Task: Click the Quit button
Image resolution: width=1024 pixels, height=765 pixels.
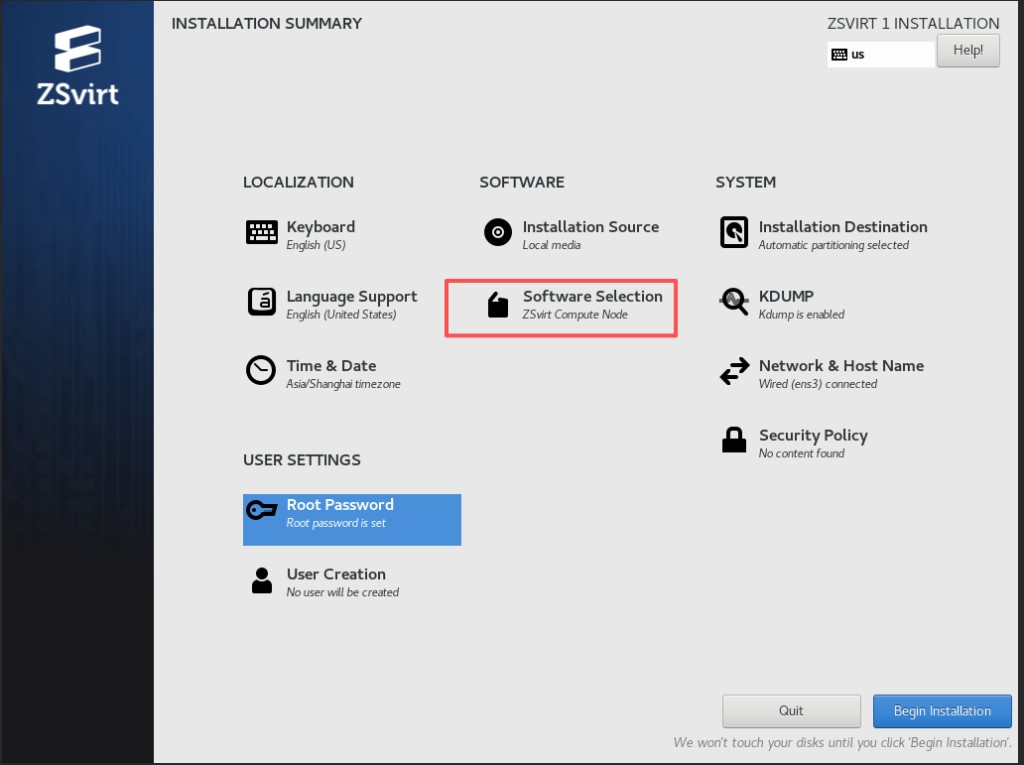Action: [791, 711]
